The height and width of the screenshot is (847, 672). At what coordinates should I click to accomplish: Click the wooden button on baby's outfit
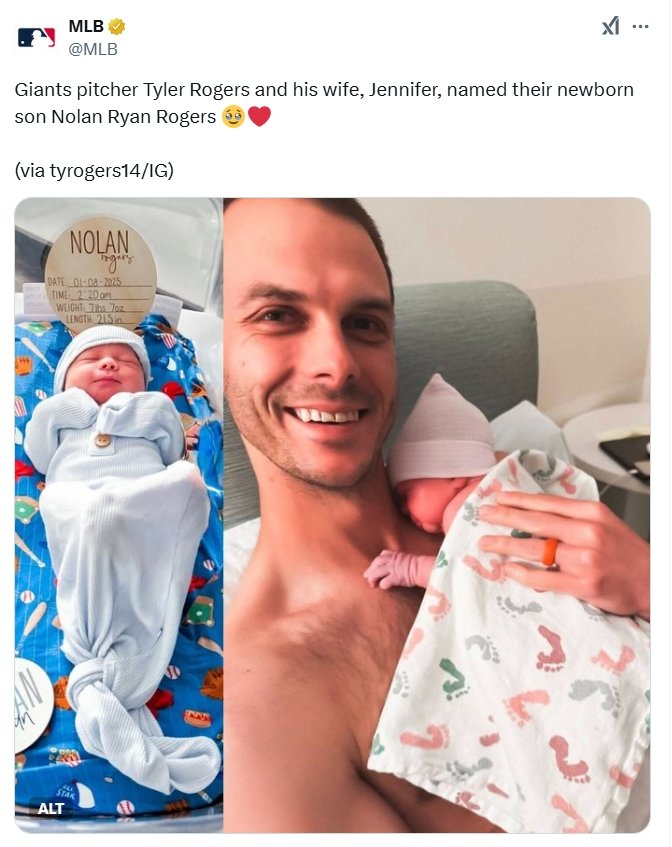[102, 440]
